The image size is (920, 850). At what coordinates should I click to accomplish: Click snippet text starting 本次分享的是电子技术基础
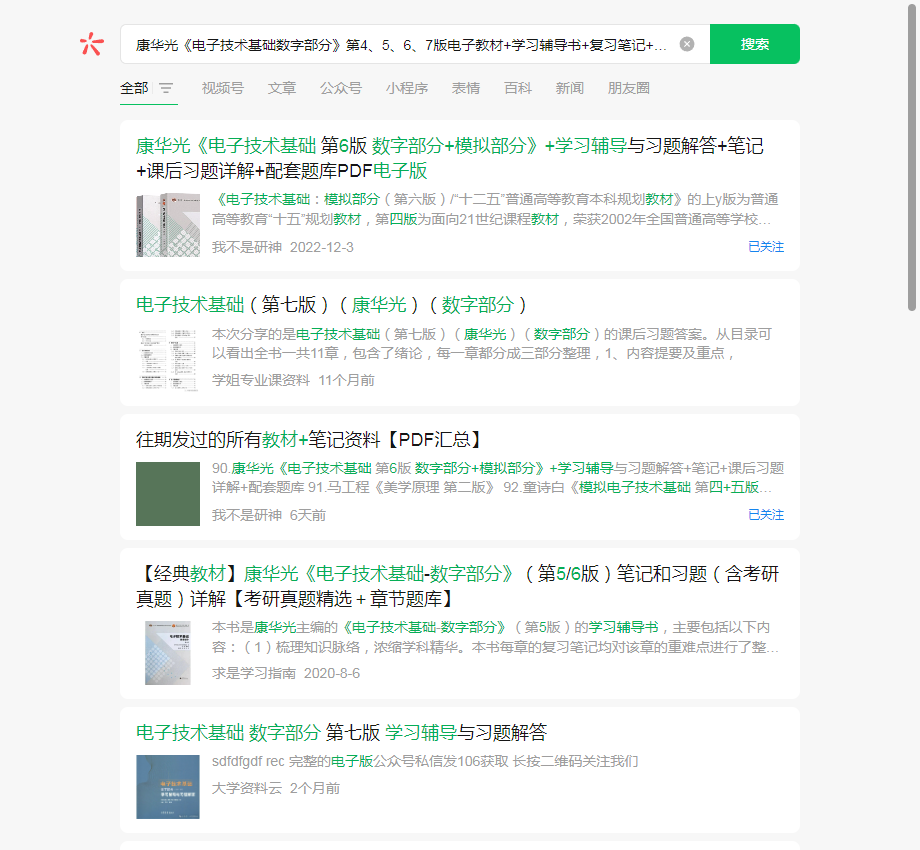492,344
